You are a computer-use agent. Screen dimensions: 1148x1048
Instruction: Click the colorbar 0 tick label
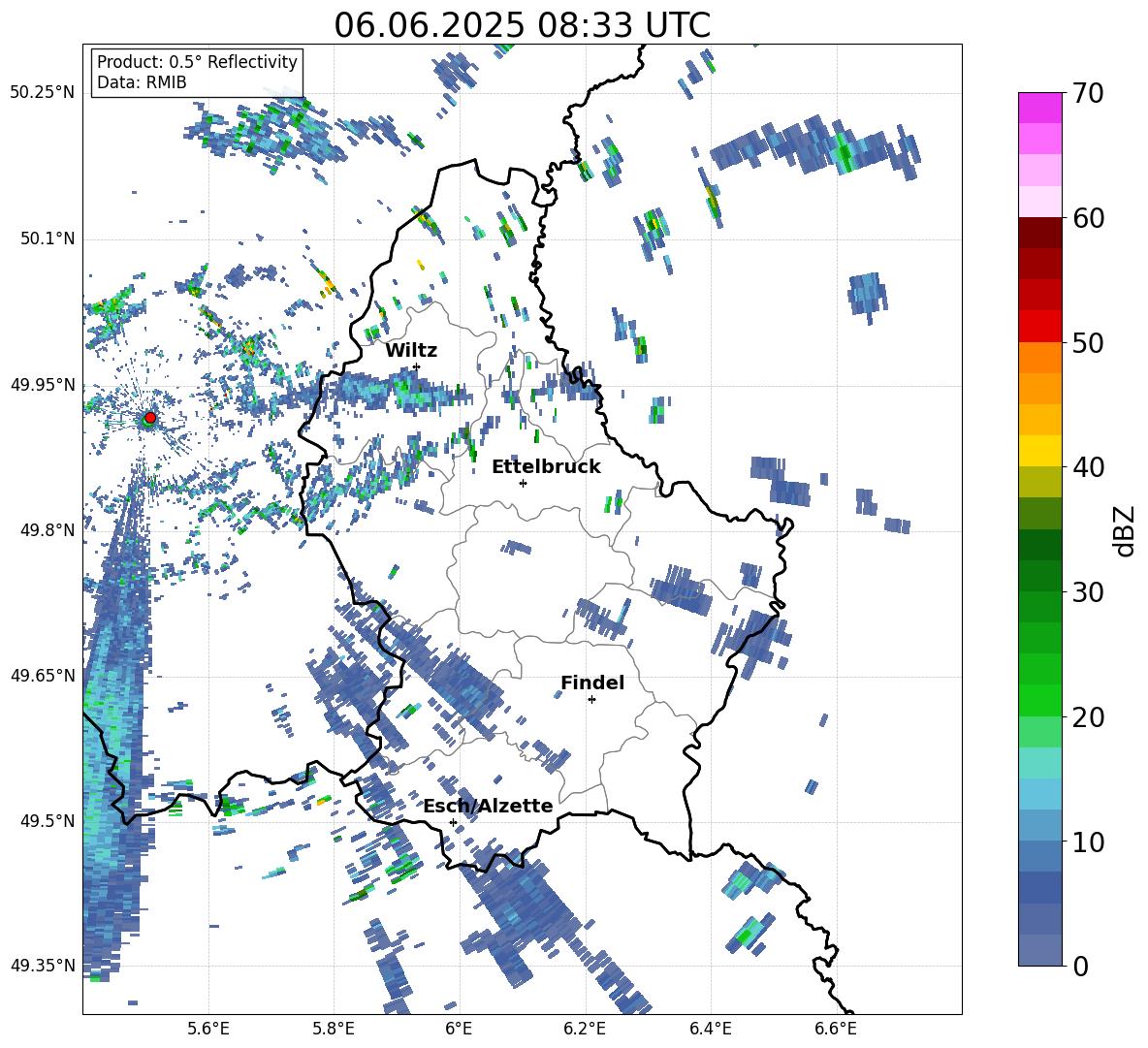click(x=1080, y=966)
